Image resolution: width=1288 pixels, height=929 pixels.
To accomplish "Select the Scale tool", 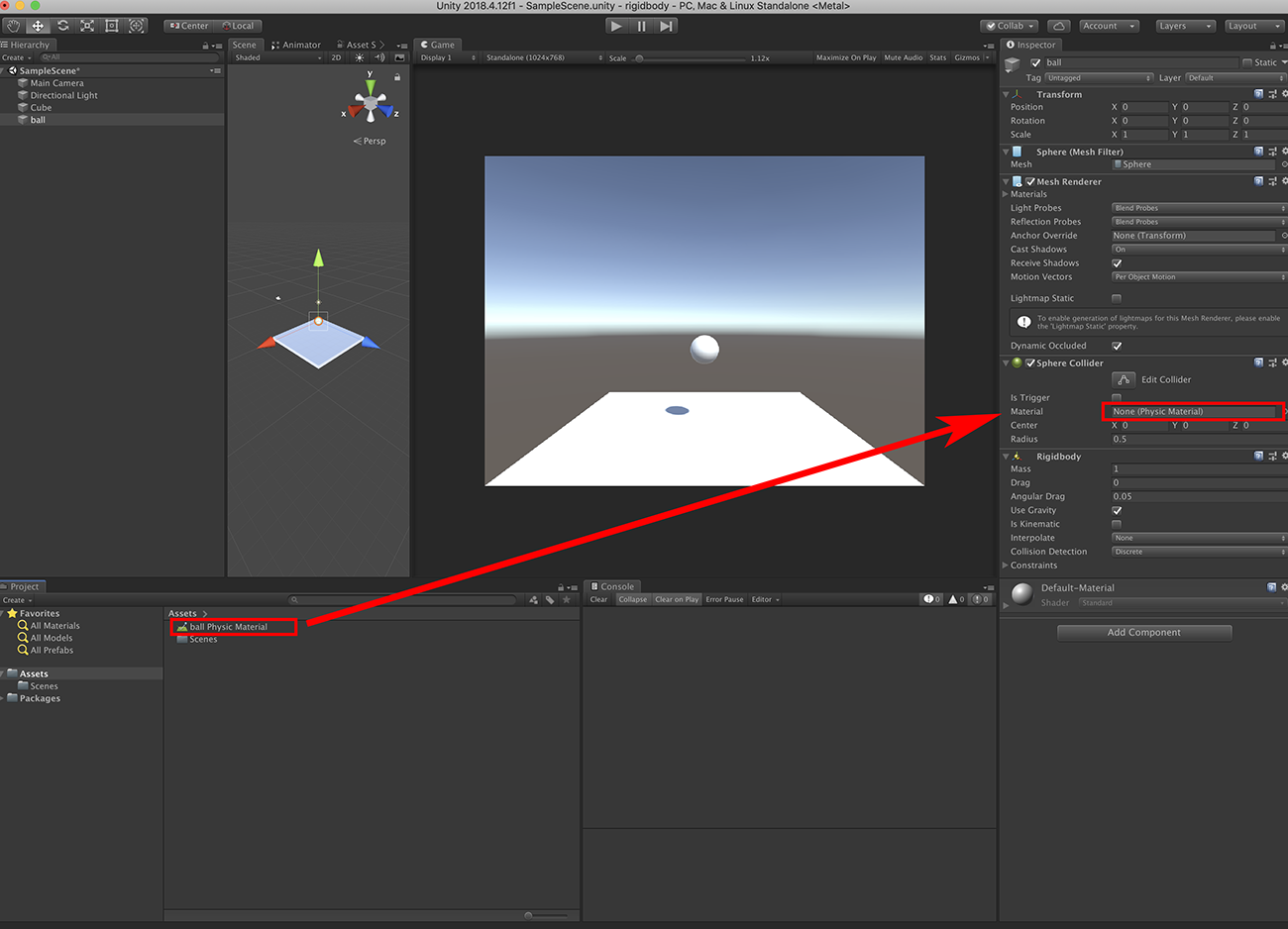I will pyautogui.click(x=86, y=25).
